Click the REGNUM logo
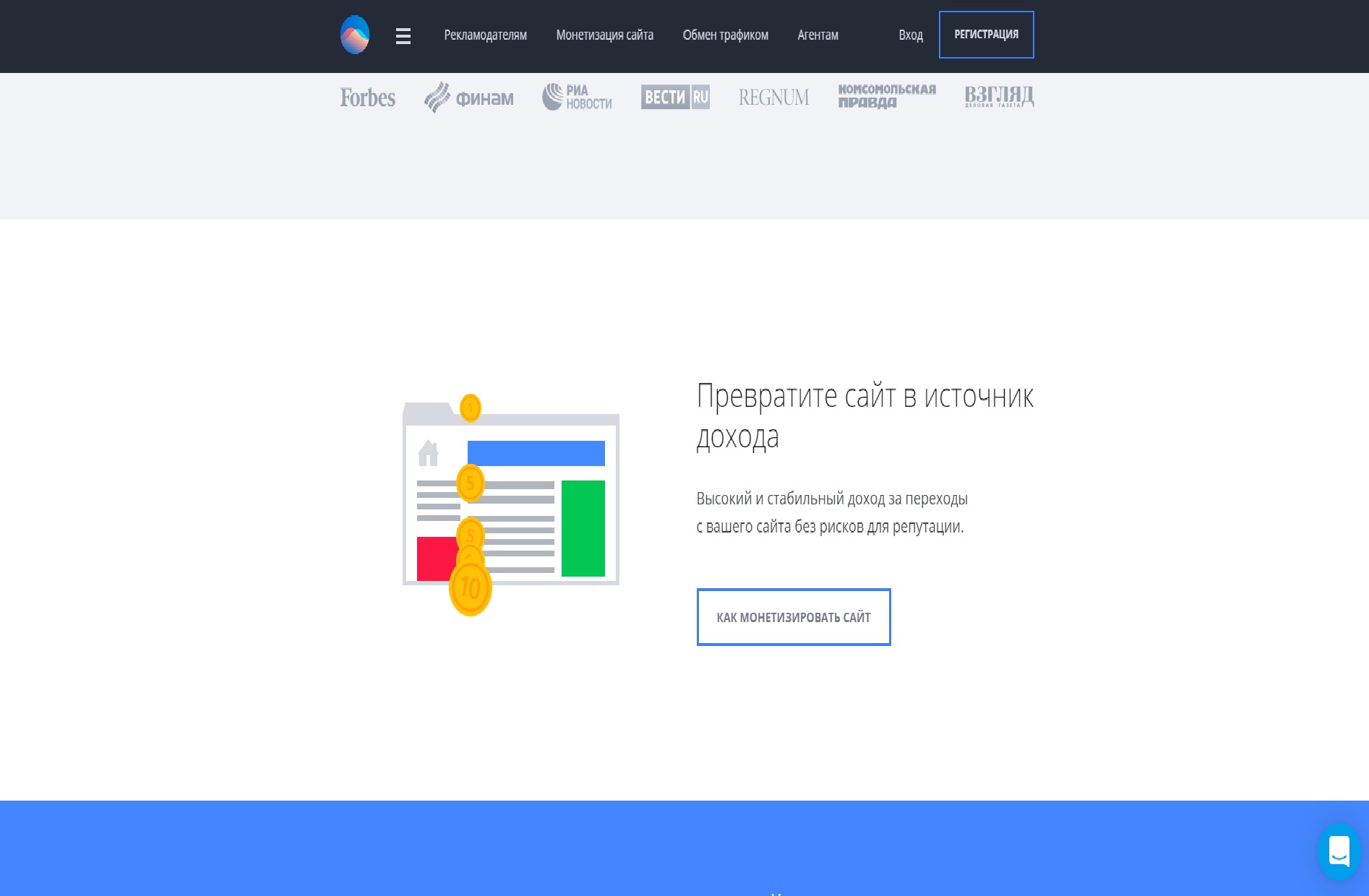This screenshot has height=896, width=1369. (x=774, y=98)
